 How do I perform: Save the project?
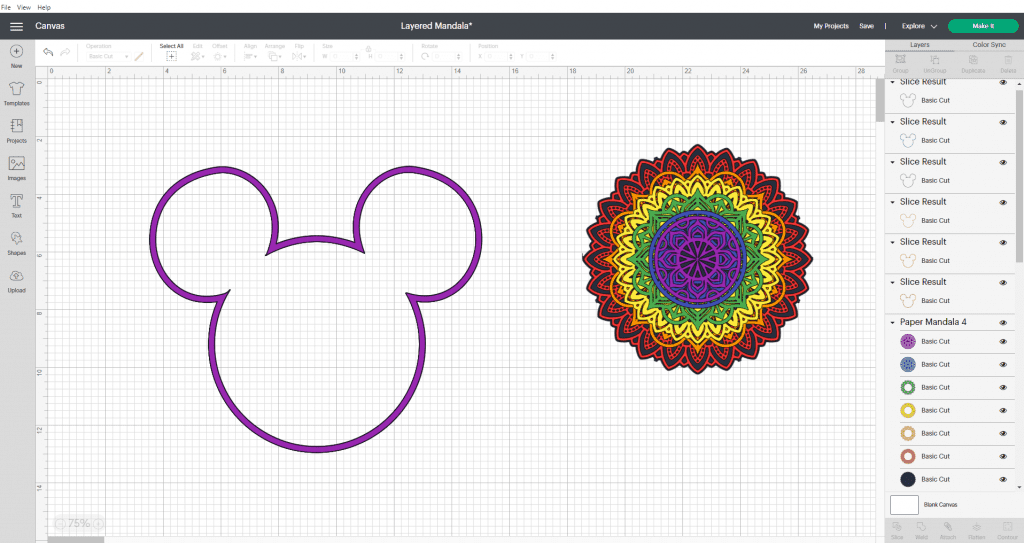click(867, 26)
